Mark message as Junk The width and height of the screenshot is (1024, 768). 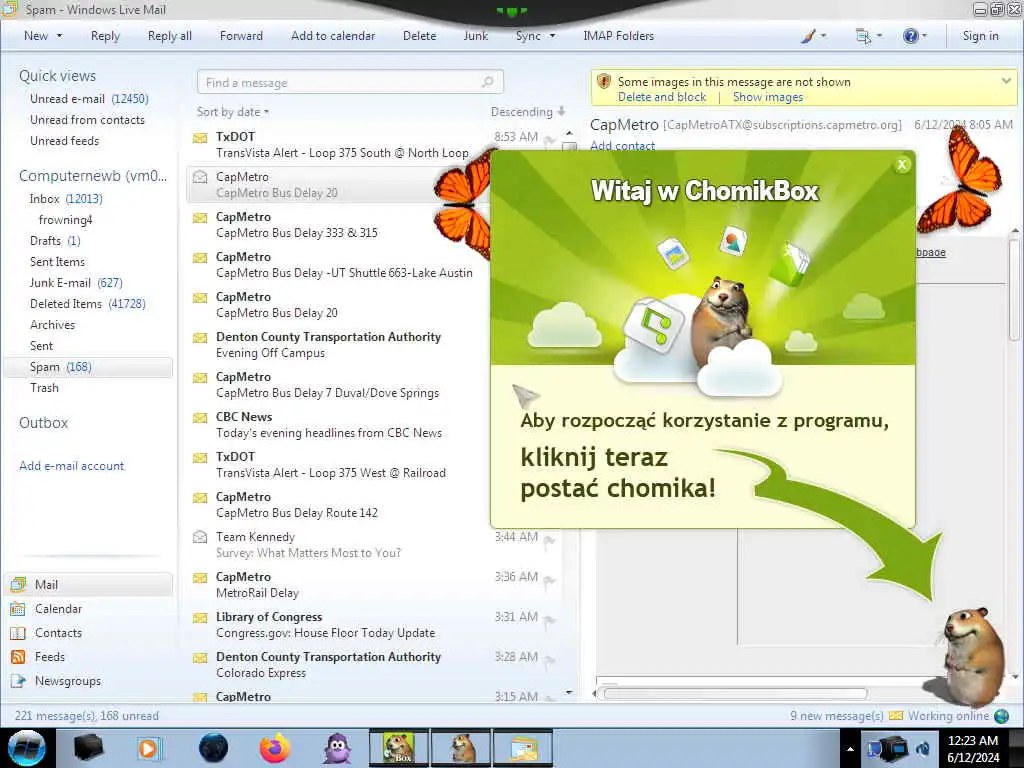tap(475, 36)
